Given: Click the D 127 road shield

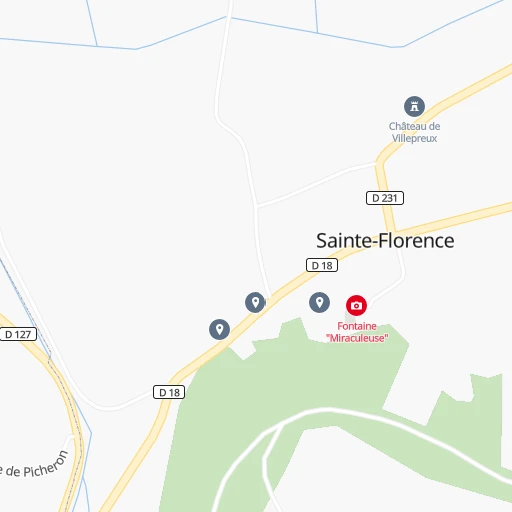Looking at the screenshot, I should click(x=18, y=334).
